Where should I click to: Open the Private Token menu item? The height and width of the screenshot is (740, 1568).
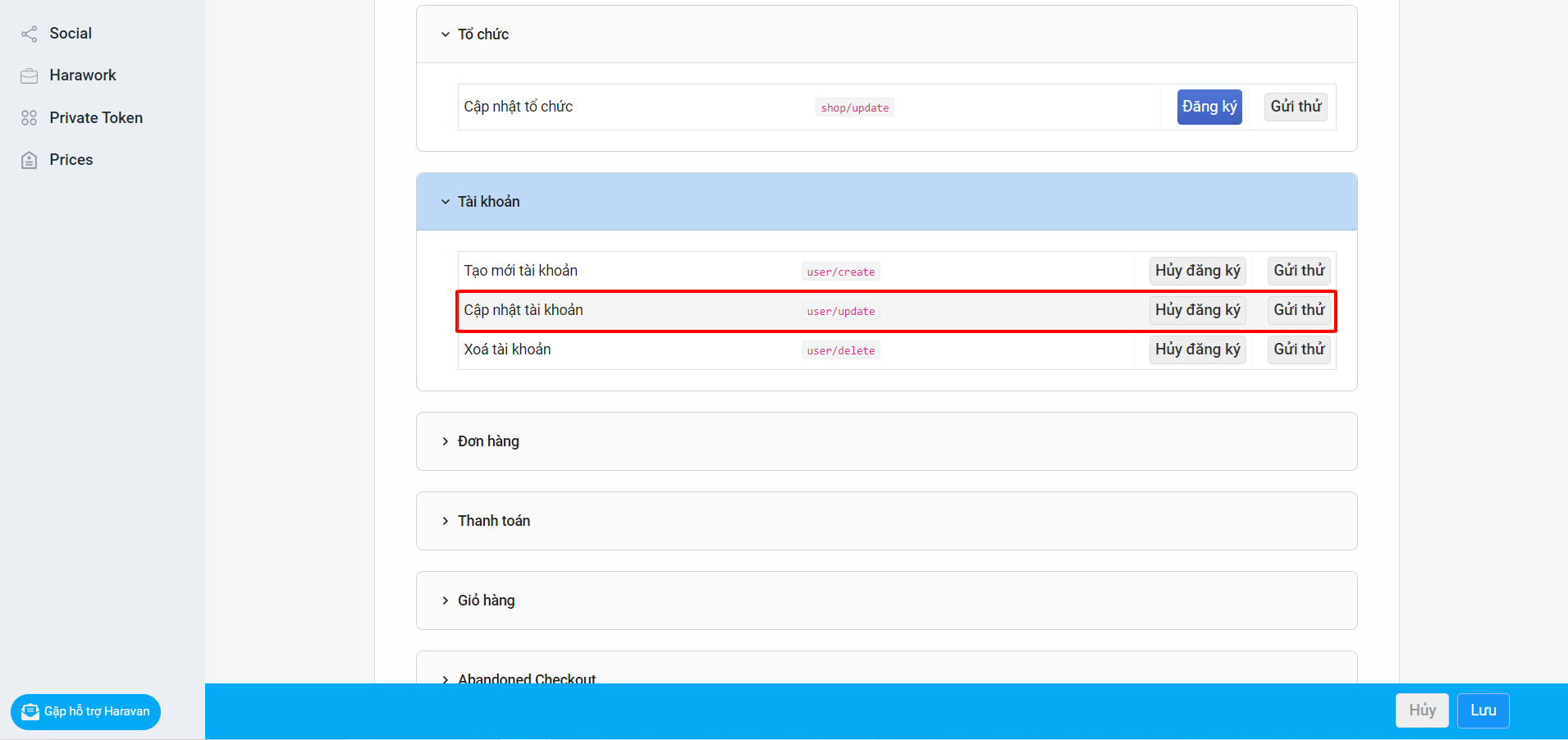pyautogui.click(x=96, y=118)
